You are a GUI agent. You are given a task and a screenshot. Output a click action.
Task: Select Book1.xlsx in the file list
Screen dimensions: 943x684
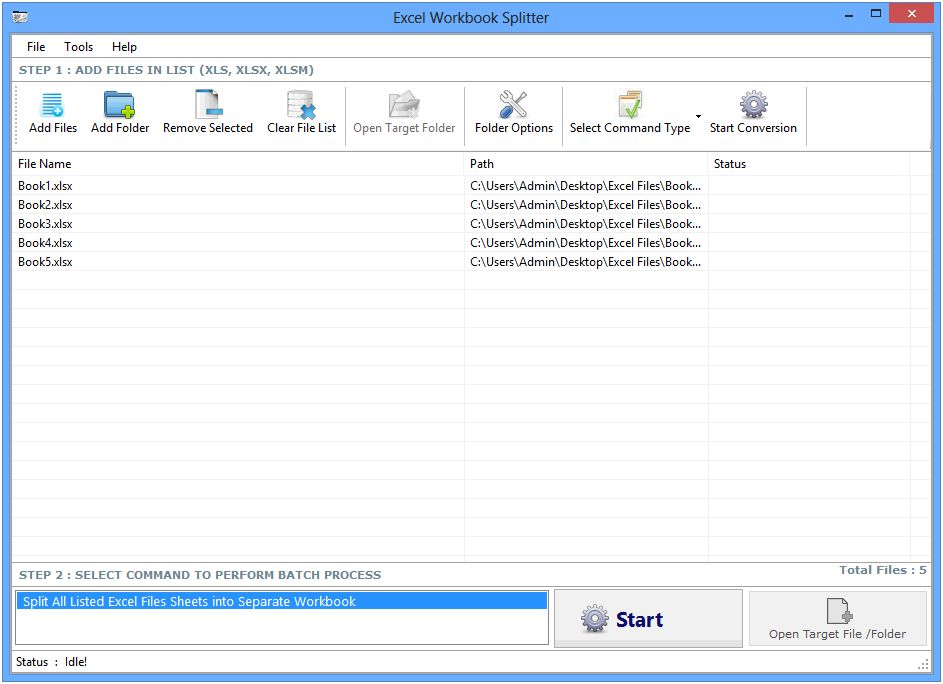click(x=45, y=186)
